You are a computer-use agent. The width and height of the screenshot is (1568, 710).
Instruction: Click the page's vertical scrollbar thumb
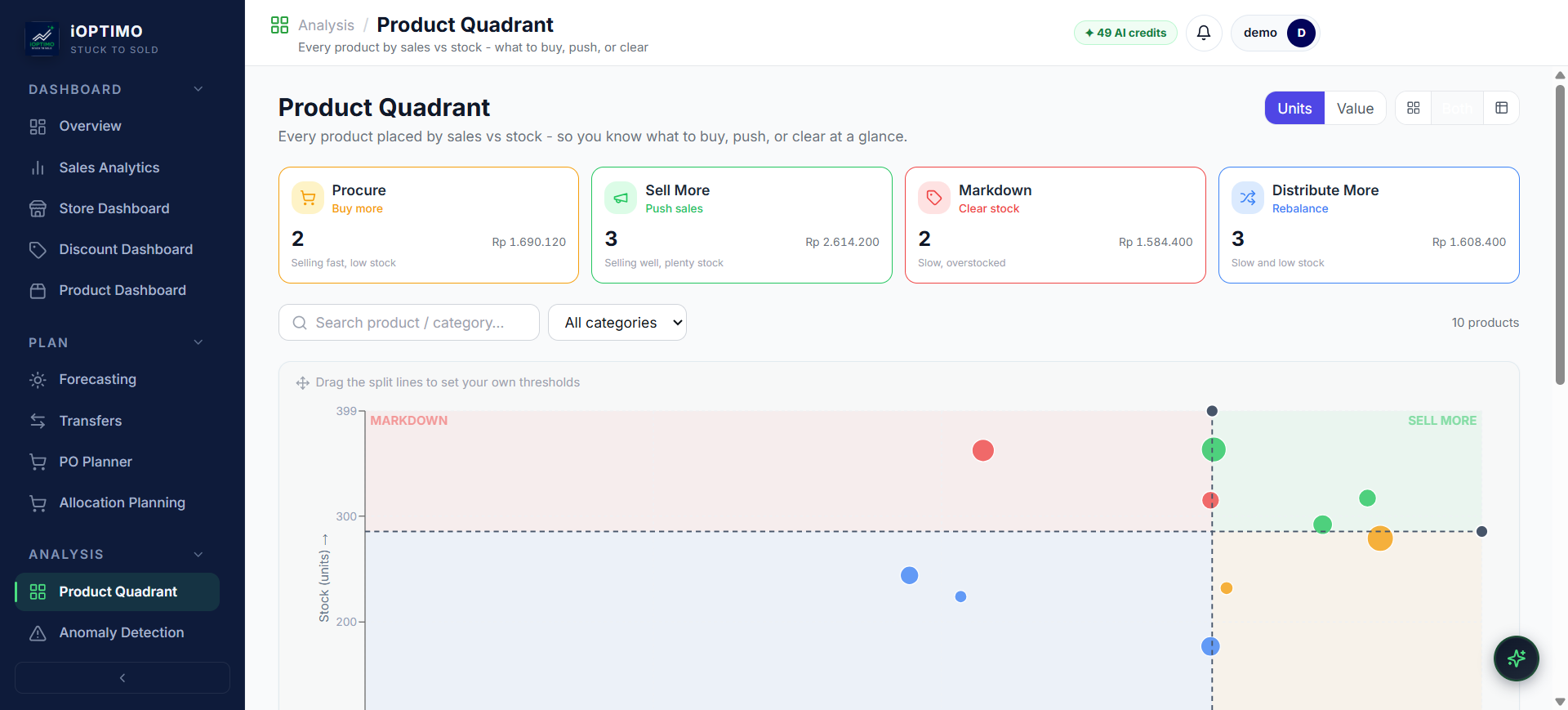point(1560,234)
